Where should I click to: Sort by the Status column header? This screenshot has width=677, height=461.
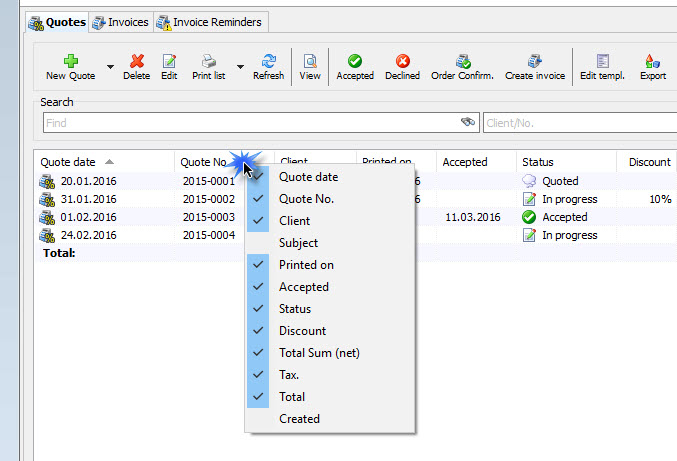coord(537,162)
